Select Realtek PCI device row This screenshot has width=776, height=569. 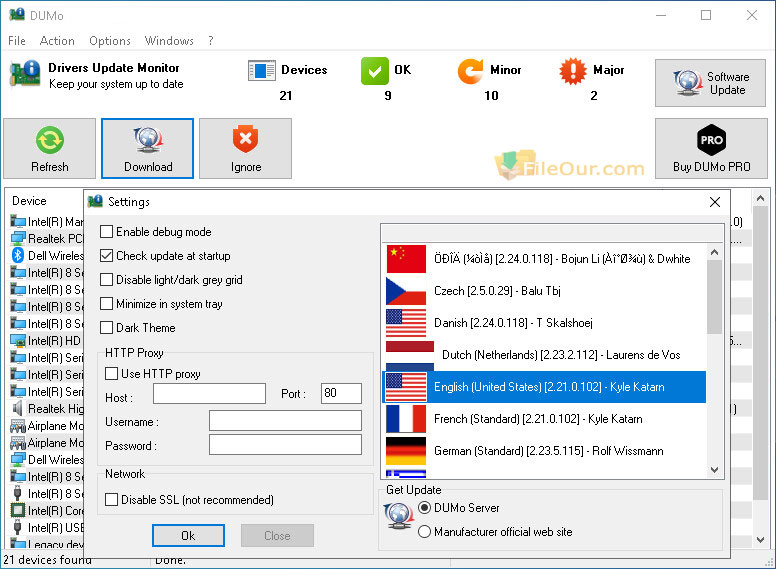(x=47, y=238)
